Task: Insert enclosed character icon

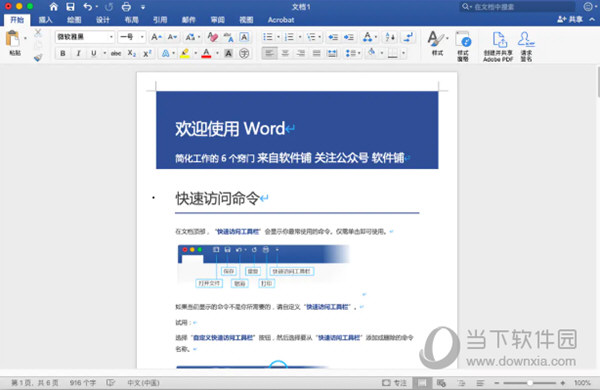Action: pos(244,53)
